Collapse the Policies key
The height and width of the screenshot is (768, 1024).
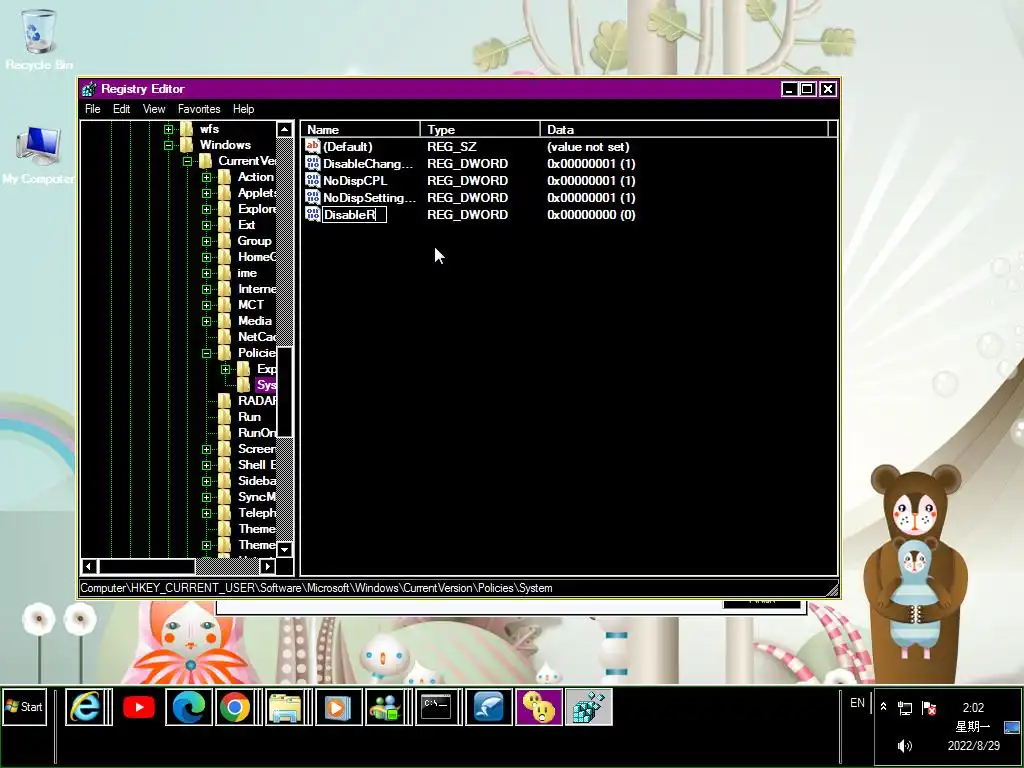(206, 353)
